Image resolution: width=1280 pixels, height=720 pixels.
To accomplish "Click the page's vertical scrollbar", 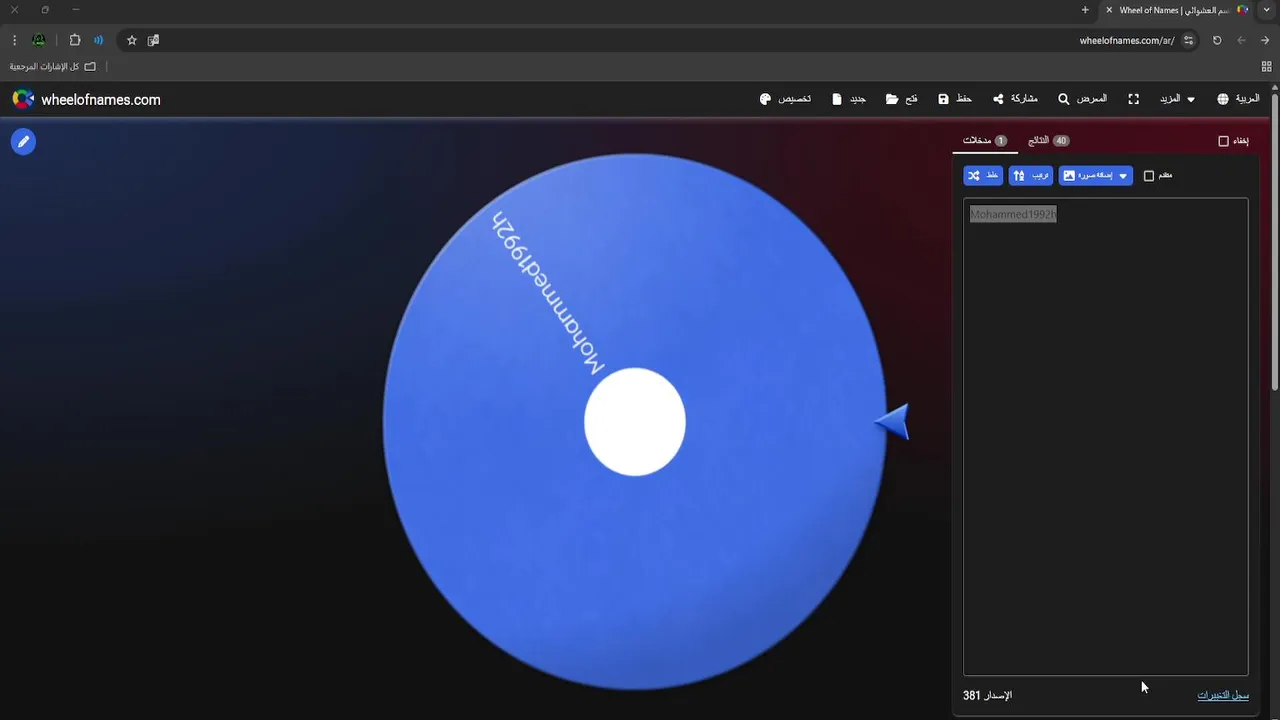I will point(1275,240).
